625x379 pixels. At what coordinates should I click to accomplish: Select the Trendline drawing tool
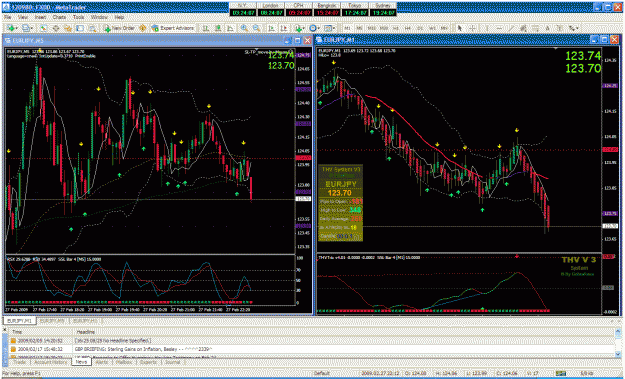pyautogui.click(x=511, y=28)
